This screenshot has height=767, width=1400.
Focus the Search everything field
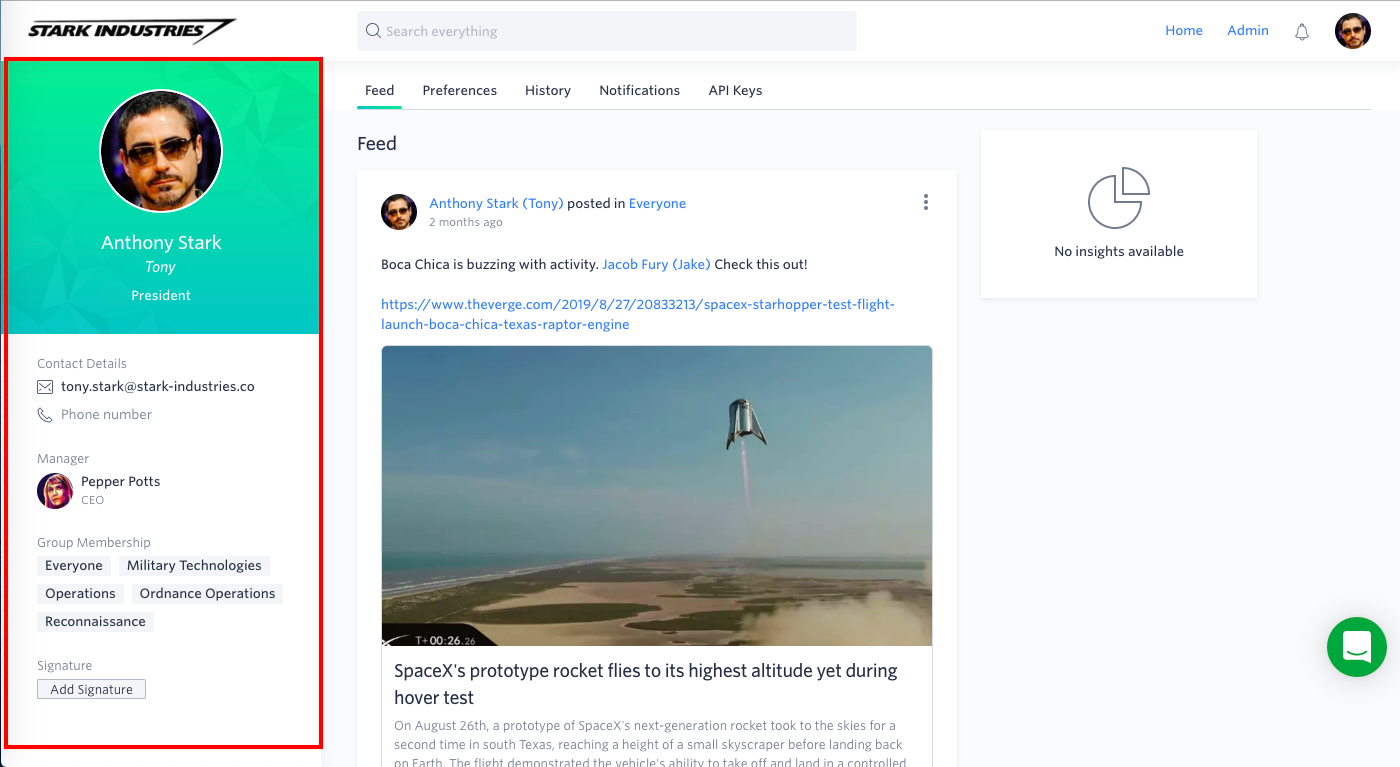(x=607, y=31)
